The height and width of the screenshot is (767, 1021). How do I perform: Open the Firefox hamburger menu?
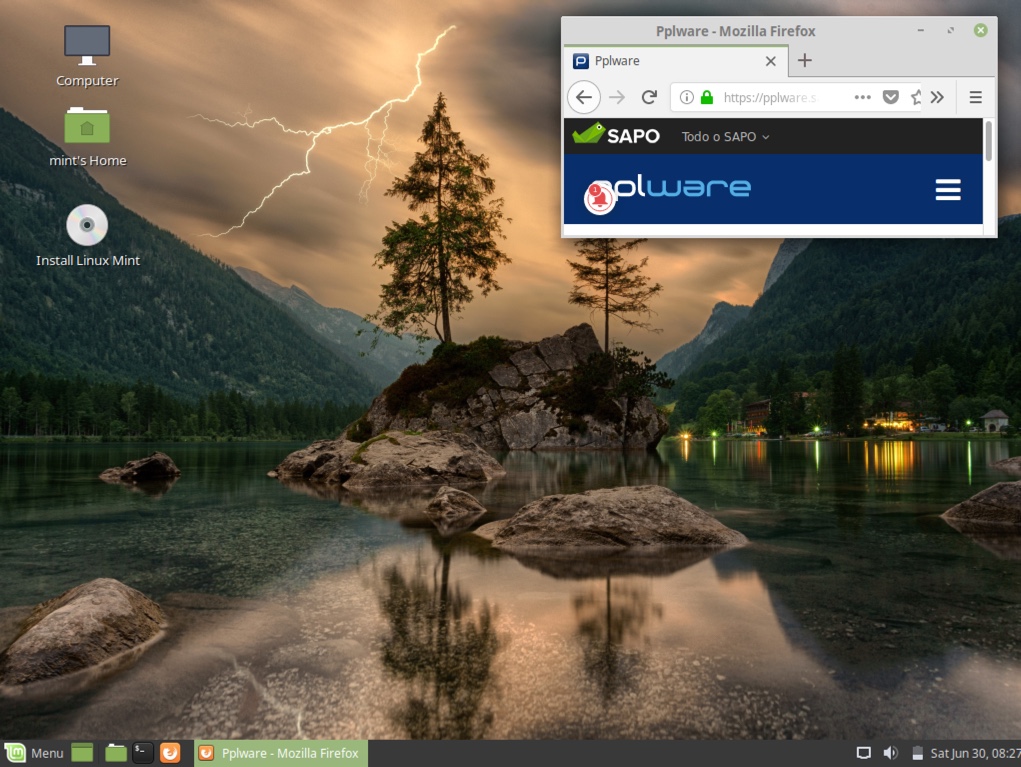pyautogui.click(x=975, y=97)
